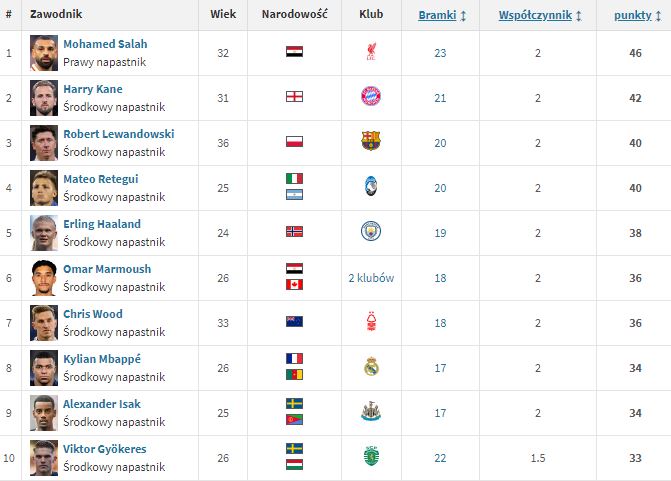Click Salah's 23 goals link
This screenshot has height=481, width=671.
pos(440,52)
